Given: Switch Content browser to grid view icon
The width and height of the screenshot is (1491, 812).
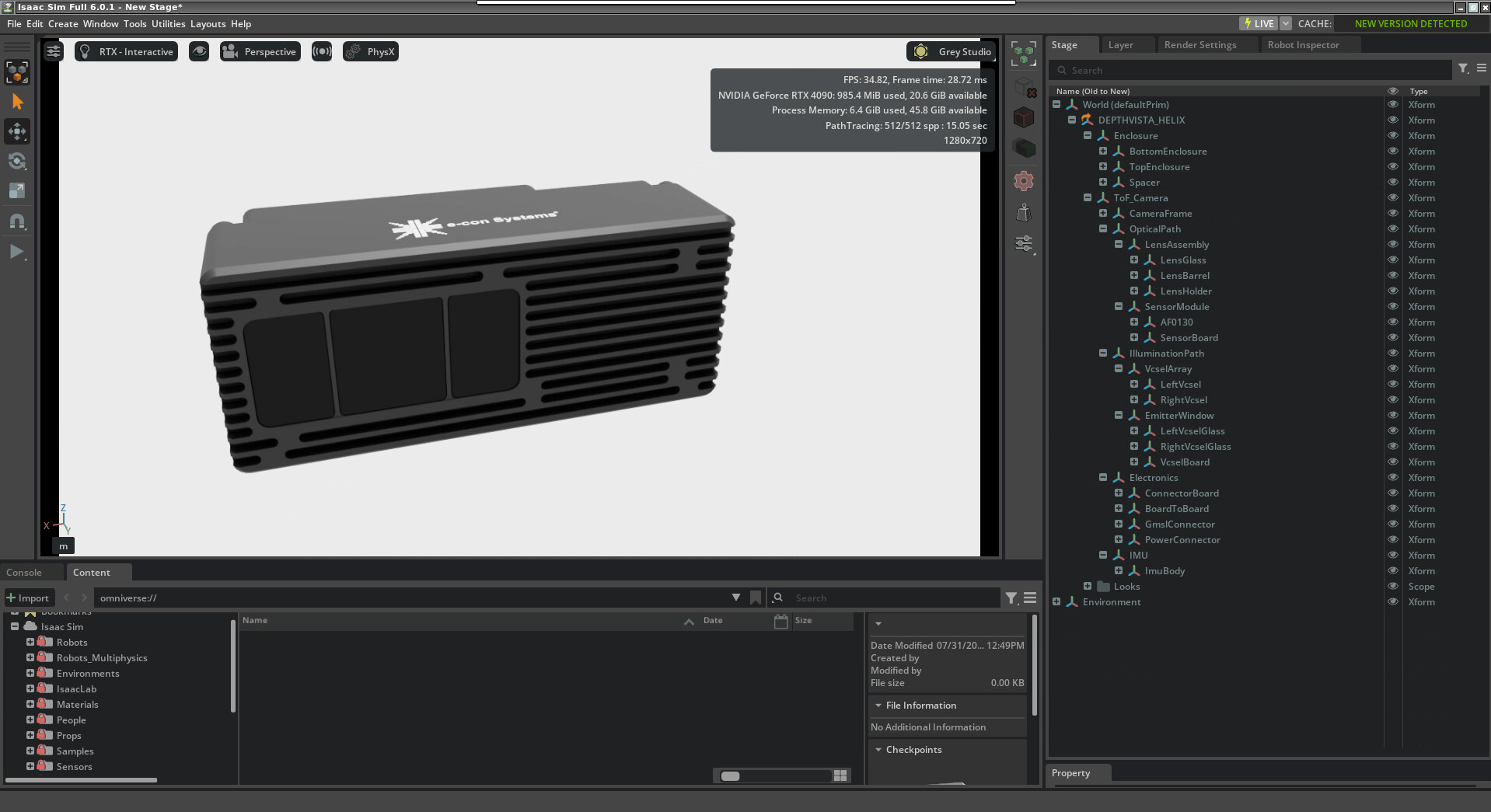Looking at the screenshot, I should tap(840, 775).
